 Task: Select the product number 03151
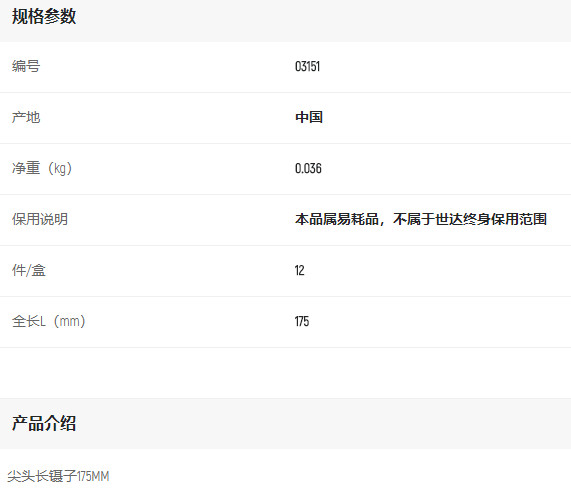coord(307,67)
